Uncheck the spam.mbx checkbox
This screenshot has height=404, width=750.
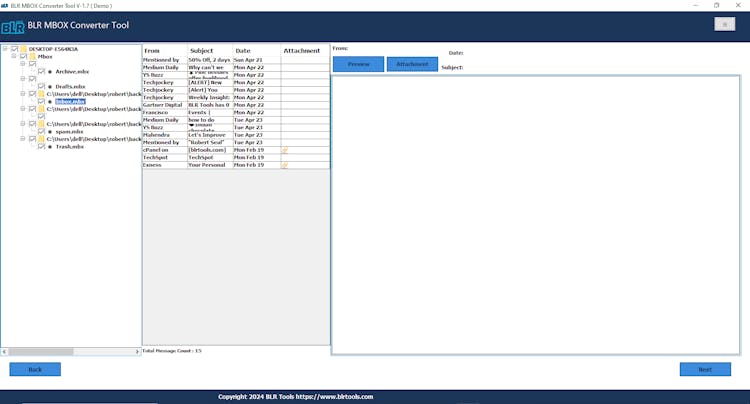pos(42,131)
